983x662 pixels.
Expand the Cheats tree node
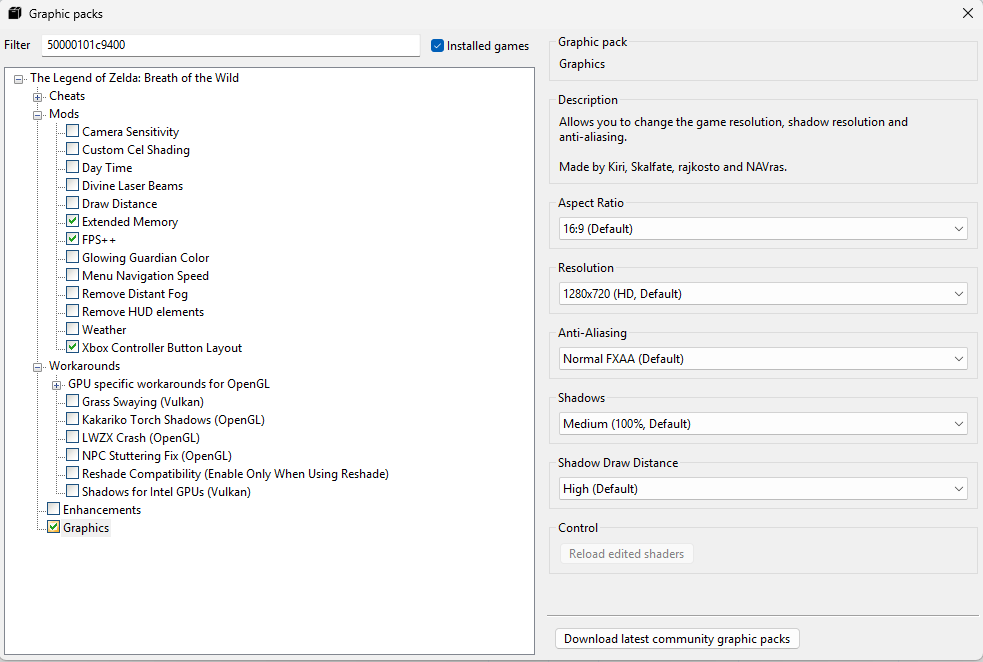38,97
